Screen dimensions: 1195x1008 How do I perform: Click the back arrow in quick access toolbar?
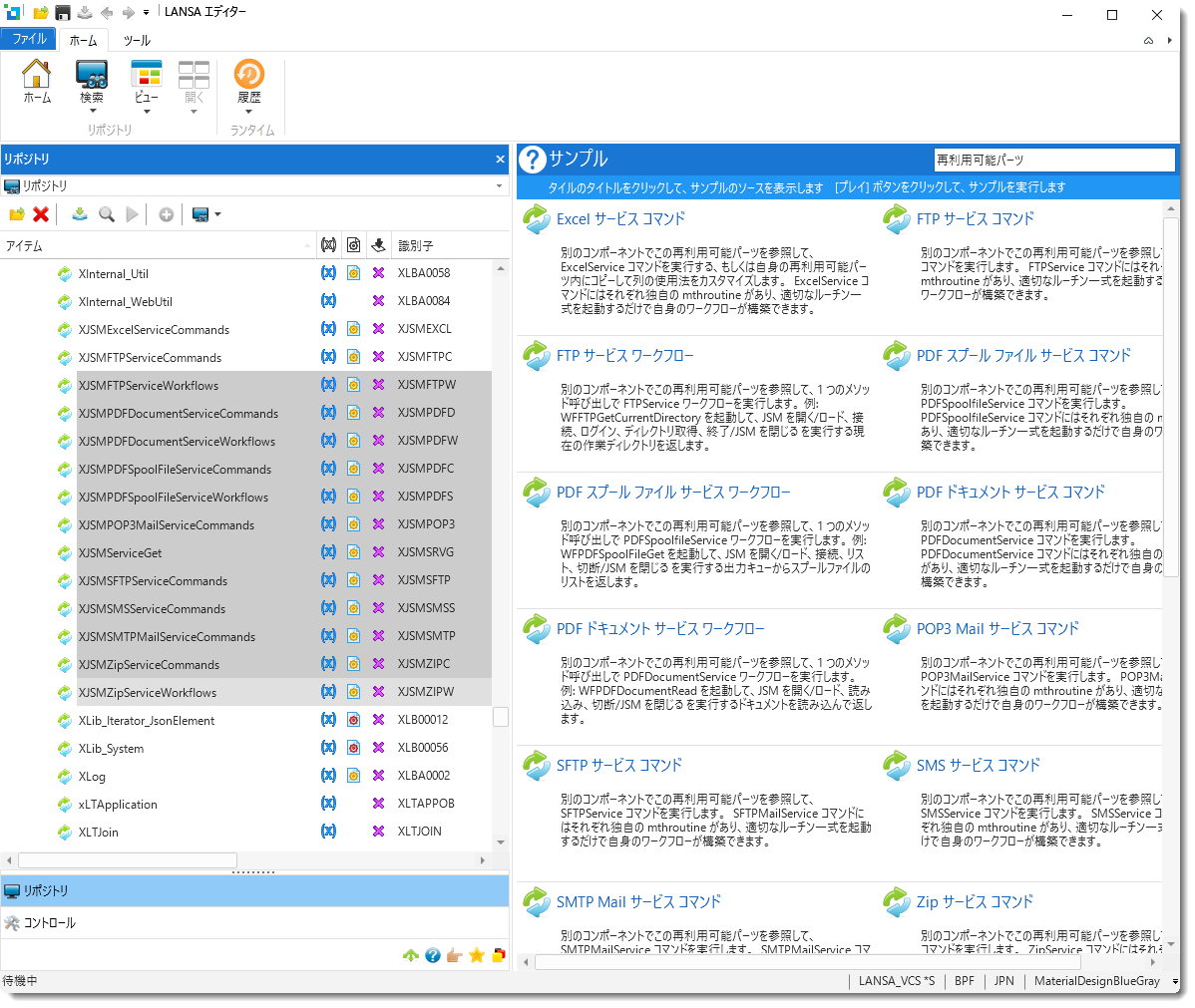107,12
